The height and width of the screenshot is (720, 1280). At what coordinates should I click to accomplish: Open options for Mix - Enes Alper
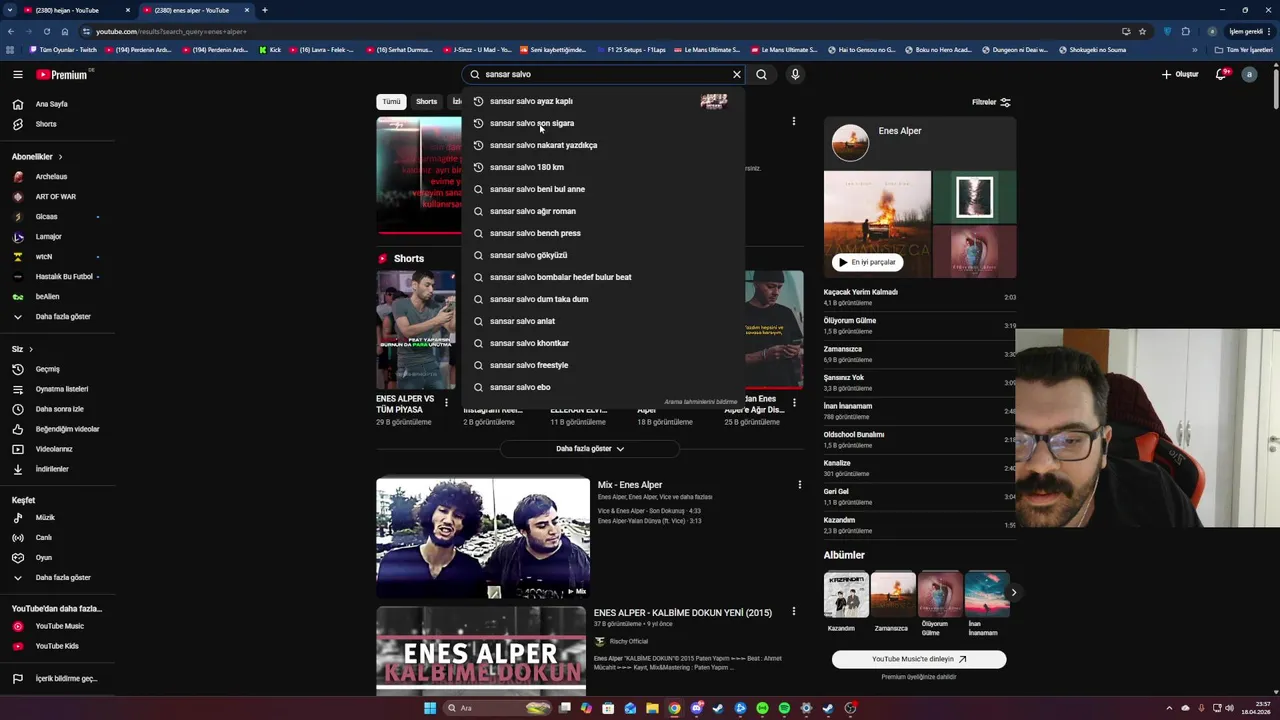[799, 485]
